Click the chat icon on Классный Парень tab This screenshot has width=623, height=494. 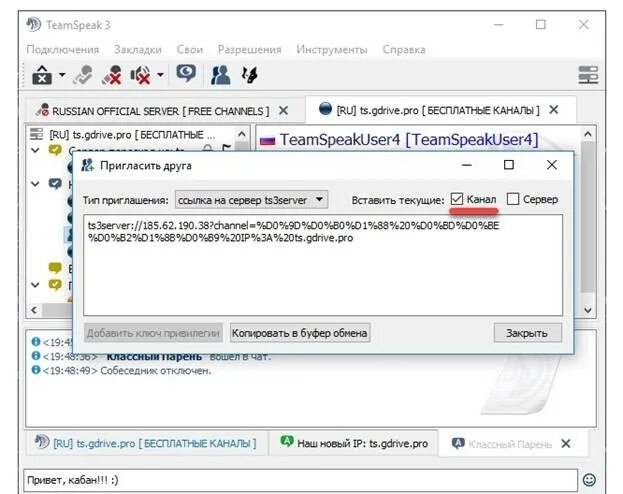point(458,443)
